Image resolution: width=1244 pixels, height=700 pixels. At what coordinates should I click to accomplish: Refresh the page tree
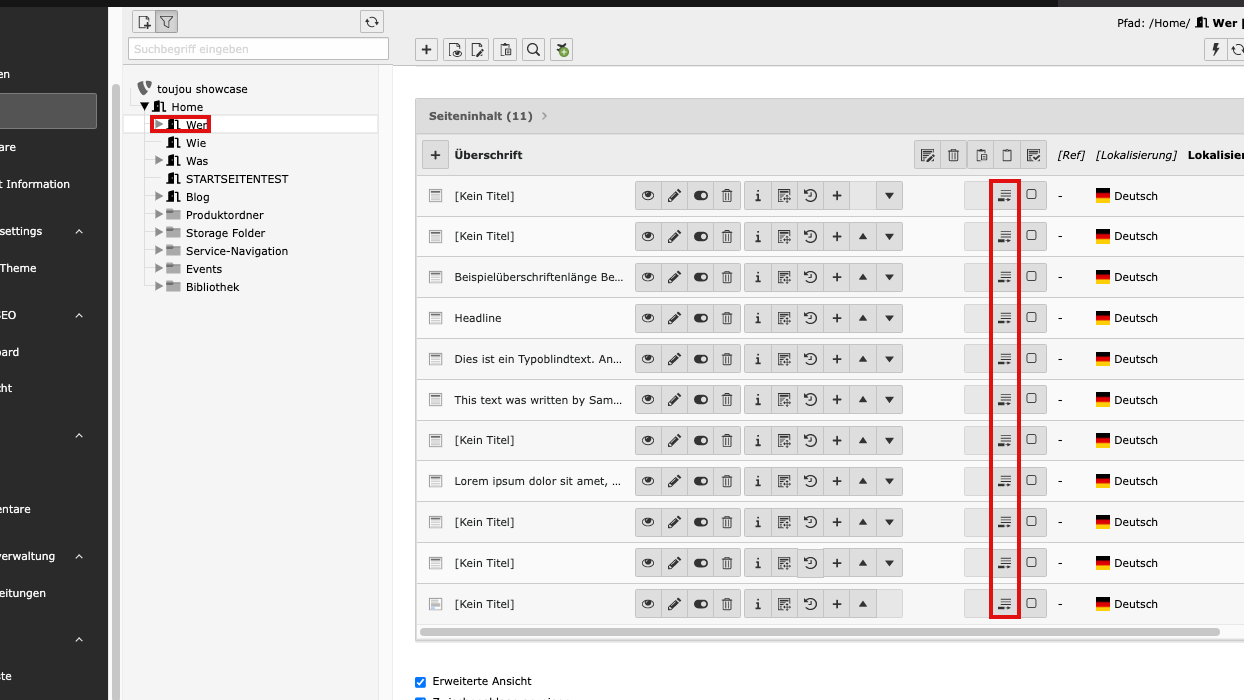pyautogui.click(x=372, y=22)
